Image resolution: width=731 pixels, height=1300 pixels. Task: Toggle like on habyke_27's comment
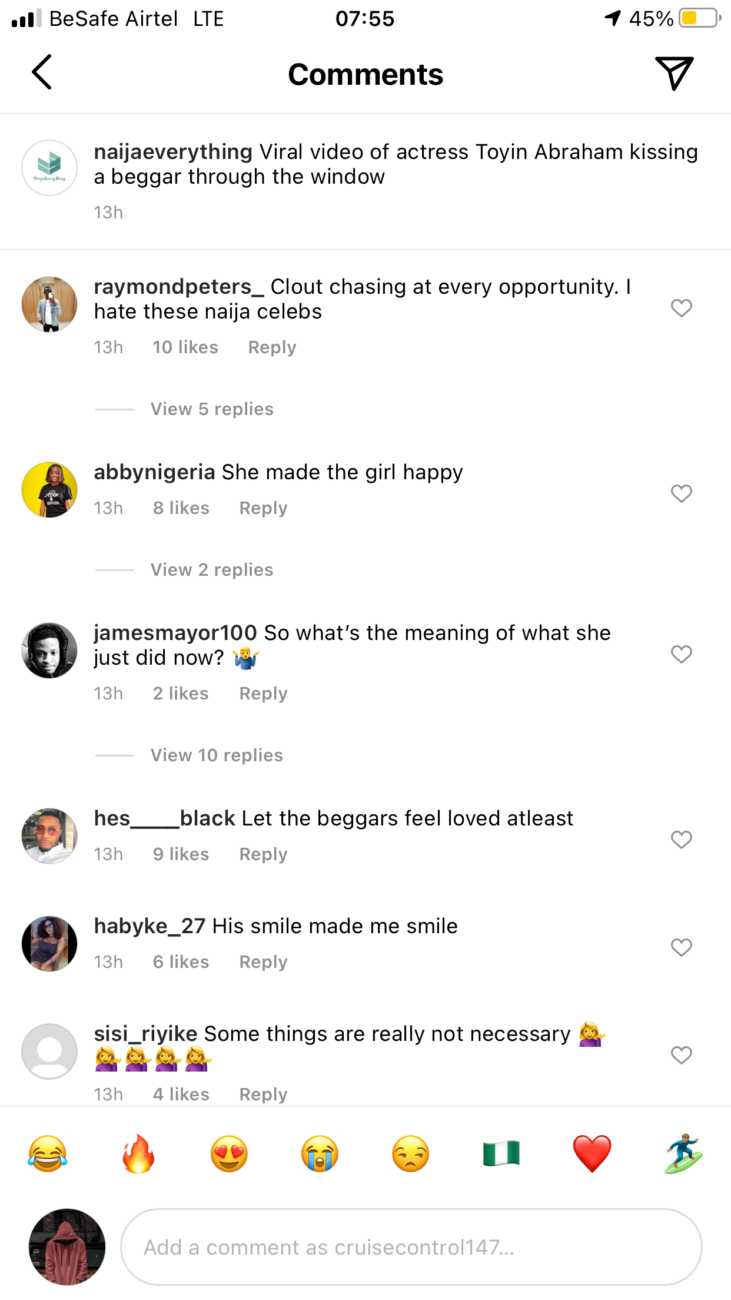(x=681, y=947)
